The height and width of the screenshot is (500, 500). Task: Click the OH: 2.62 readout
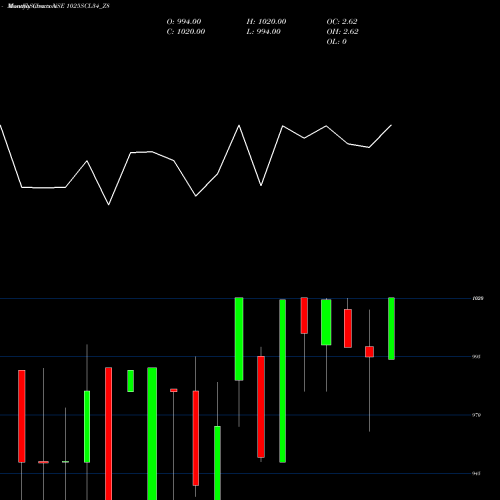point(342,32)
